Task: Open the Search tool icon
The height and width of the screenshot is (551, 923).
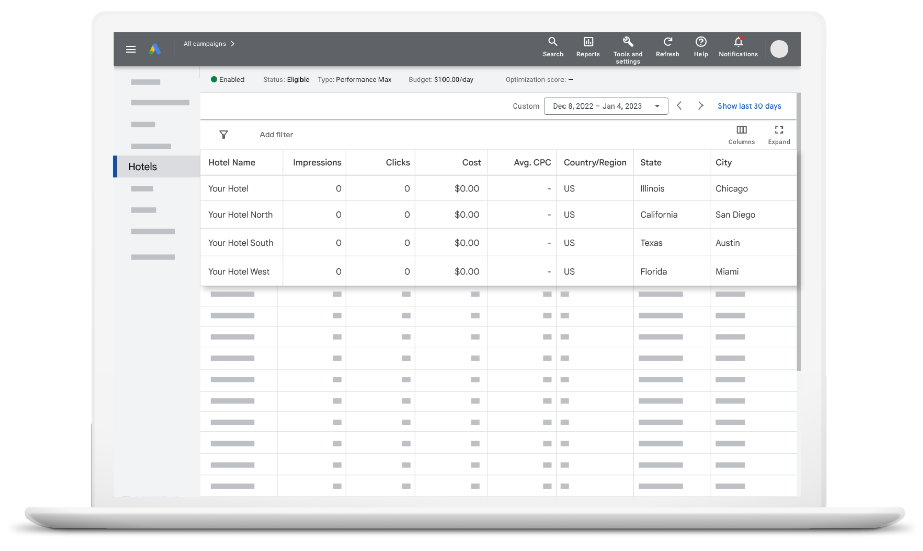Action: [553, 42]
